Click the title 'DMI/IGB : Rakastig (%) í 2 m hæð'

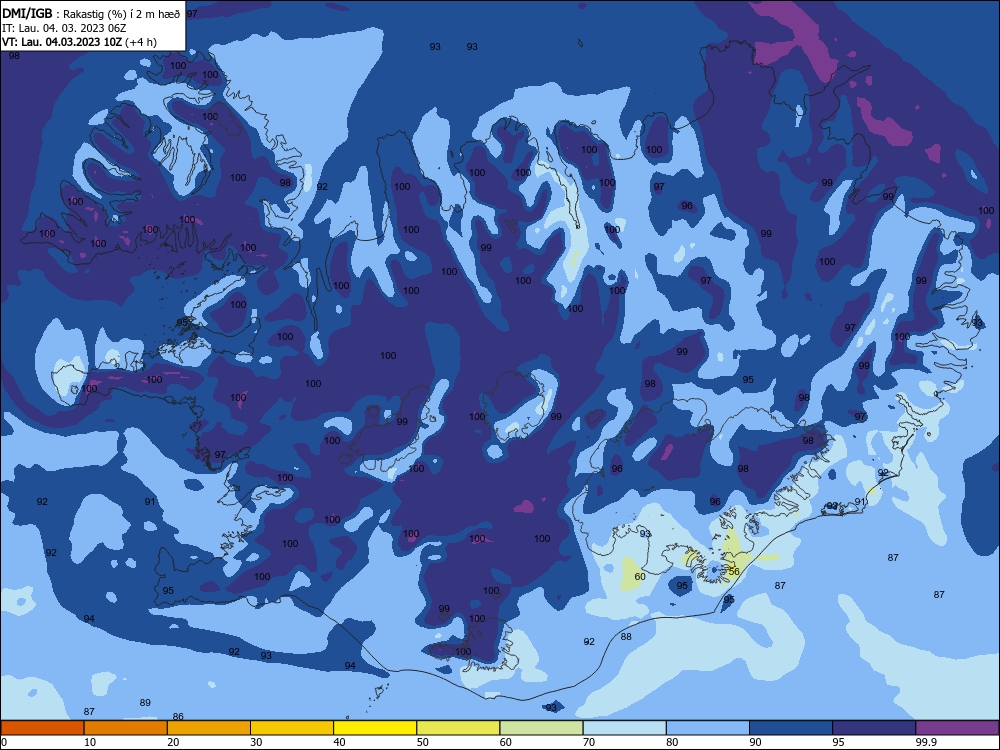point(91,13)
